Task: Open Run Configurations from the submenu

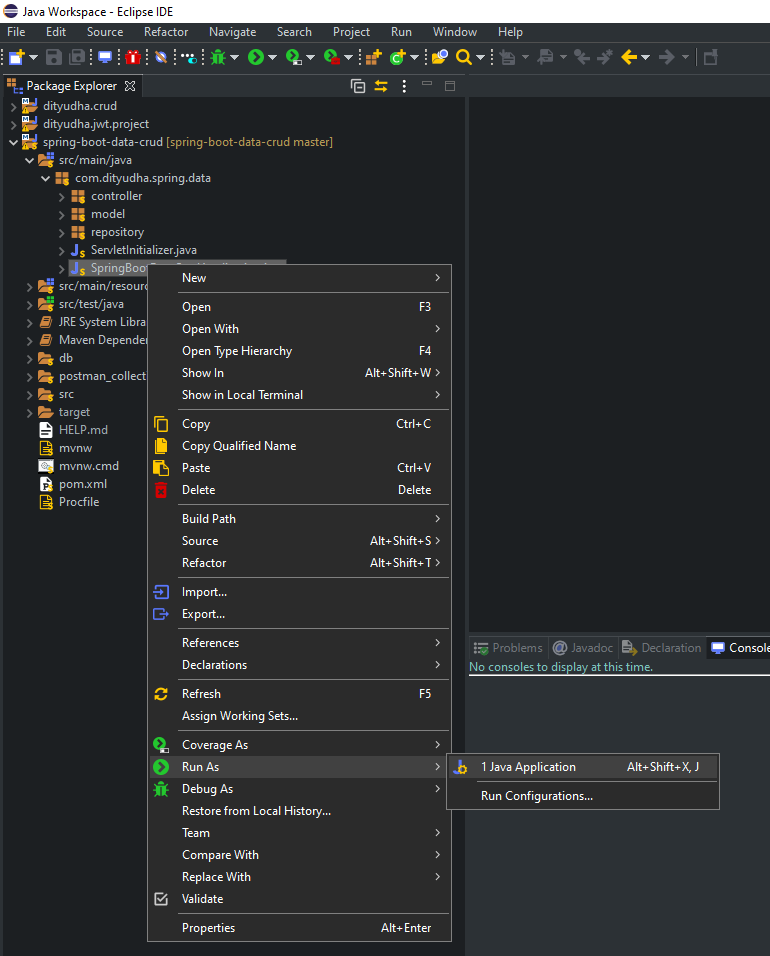Action: pyautogui.click(x=538, y=795)
